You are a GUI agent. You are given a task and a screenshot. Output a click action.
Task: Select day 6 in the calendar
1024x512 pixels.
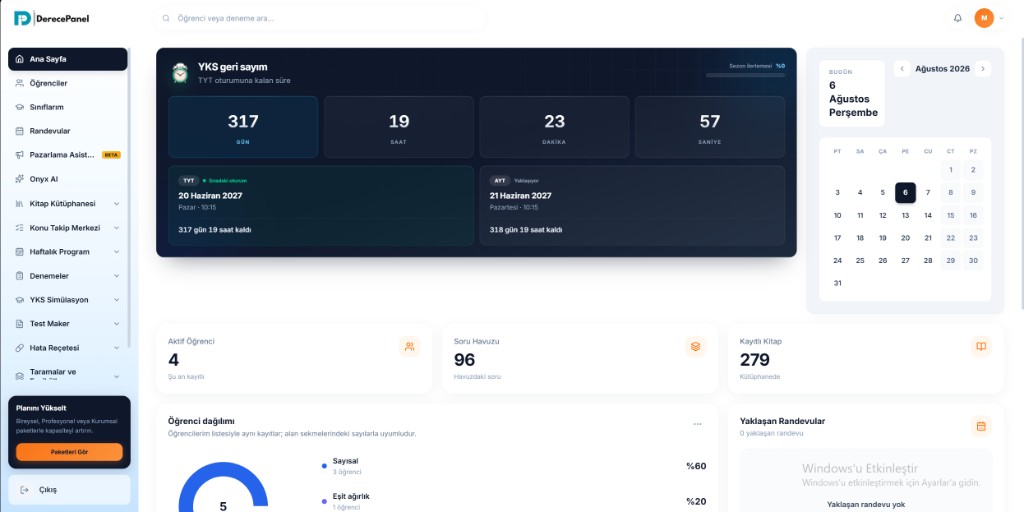(x=905, y=193)
